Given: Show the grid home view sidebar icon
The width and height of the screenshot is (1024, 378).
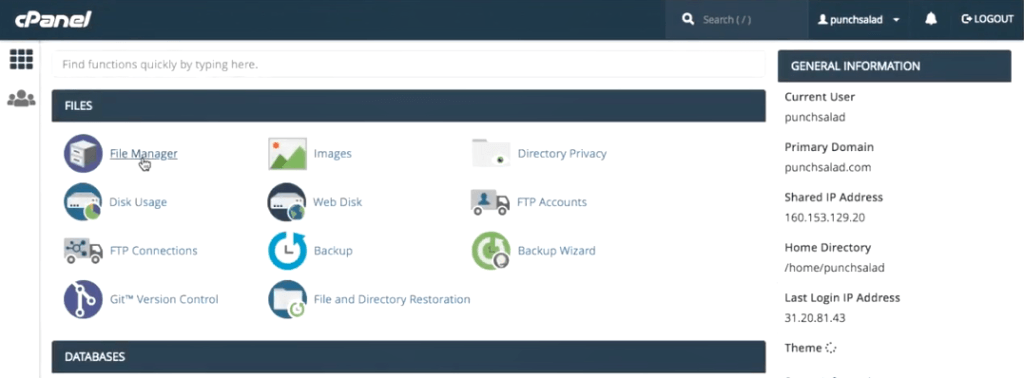Looking at the screenshot, I should 21,59.
